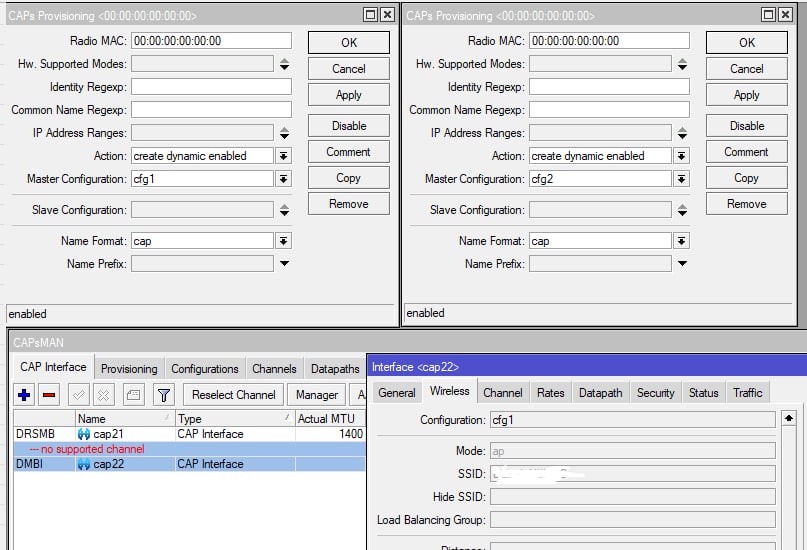Click OK in right provisioning window
Screen dimensions: 807x550
pos(747,43)
